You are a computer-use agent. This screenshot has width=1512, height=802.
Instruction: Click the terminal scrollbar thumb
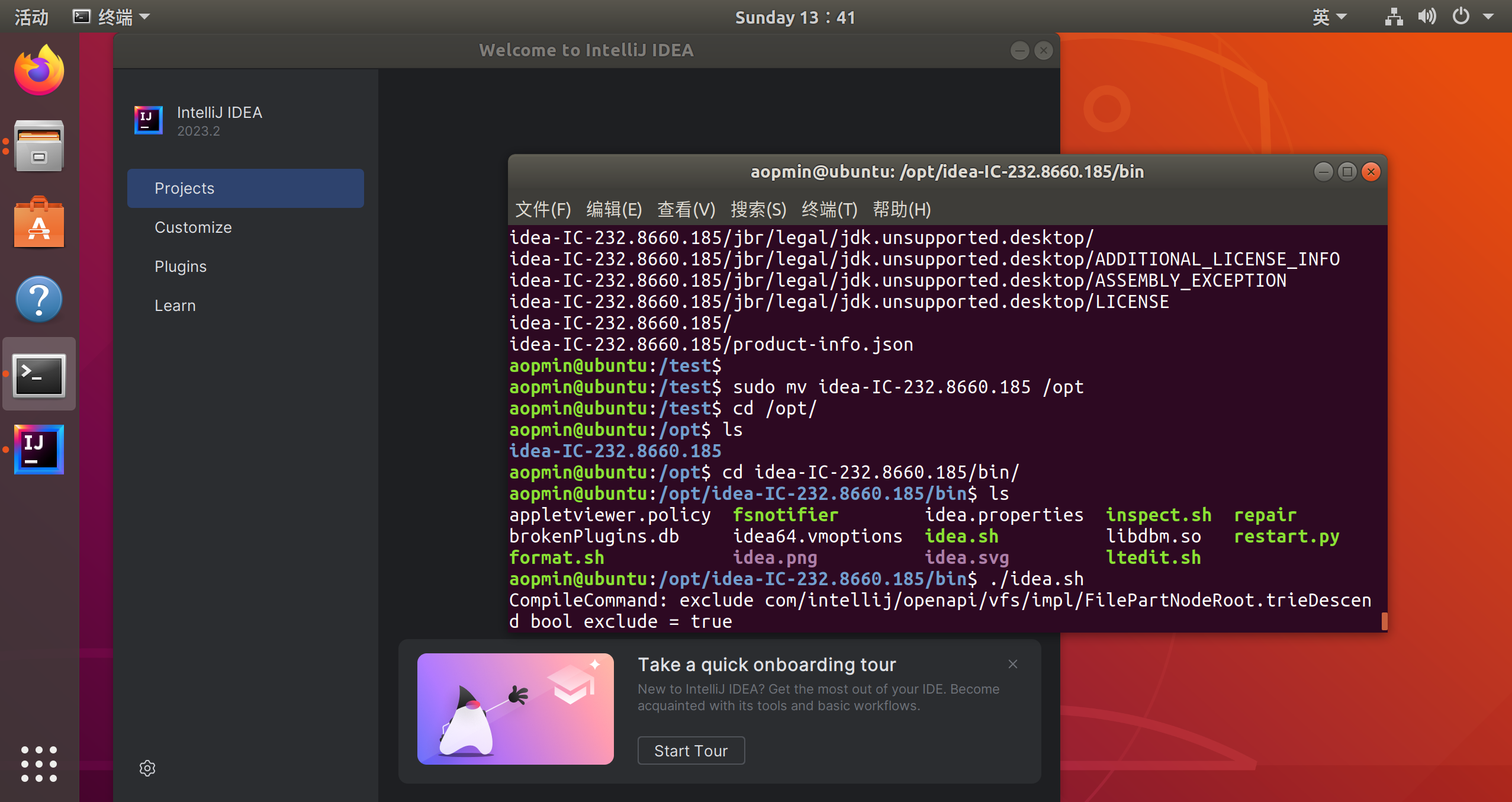click(1384, 621)
